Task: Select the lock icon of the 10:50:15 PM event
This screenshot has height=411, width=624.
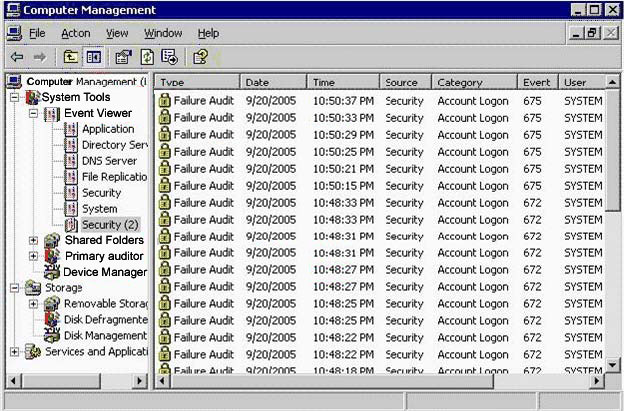Action: 164,186
